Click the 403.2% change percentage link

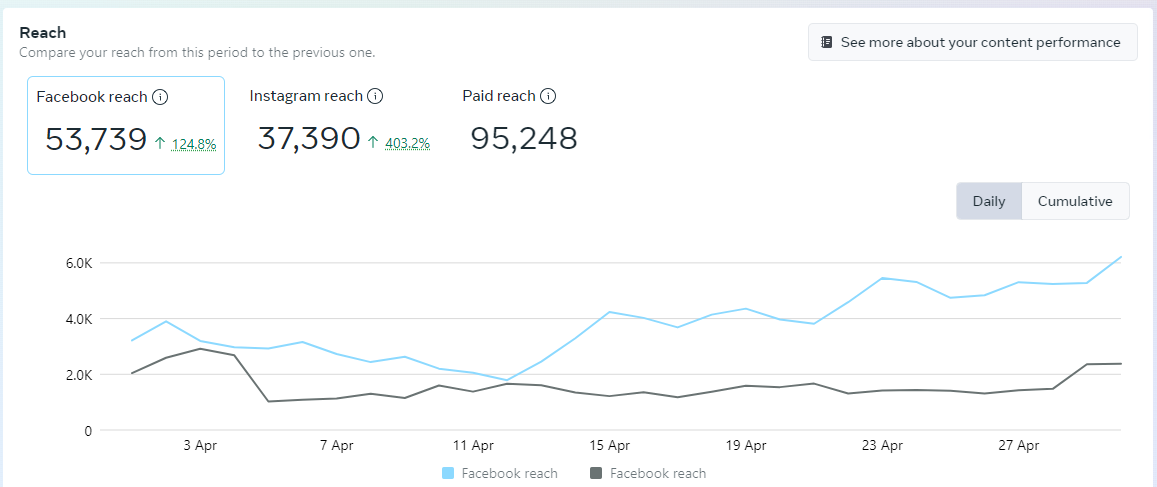[x=407, y=144]
